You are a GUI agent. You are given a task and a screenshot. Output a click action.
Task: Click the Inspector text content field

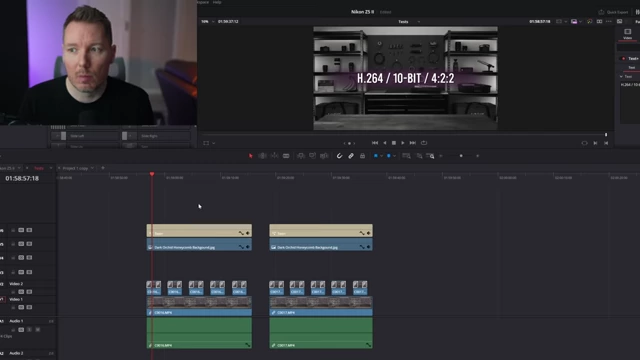[630, 102]
